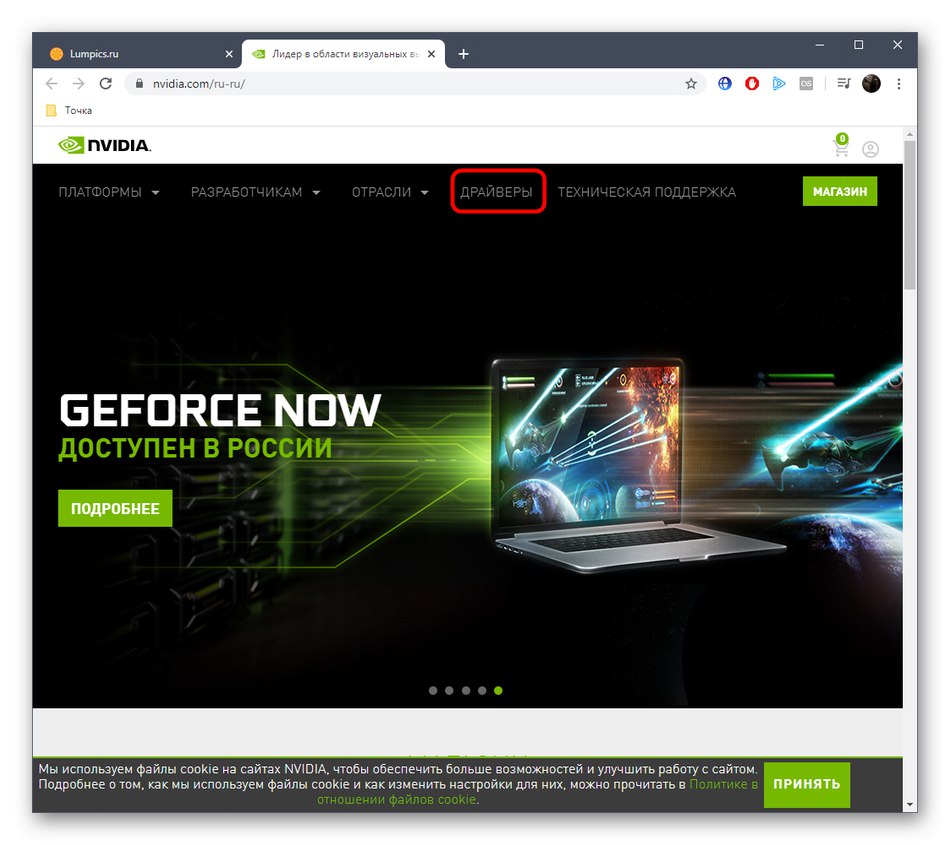The width and height of the screenshot is (950, 845).
Task: Switch to the Lumpics.ru tab
Action: pyautogui.click(x=141, y=54)
